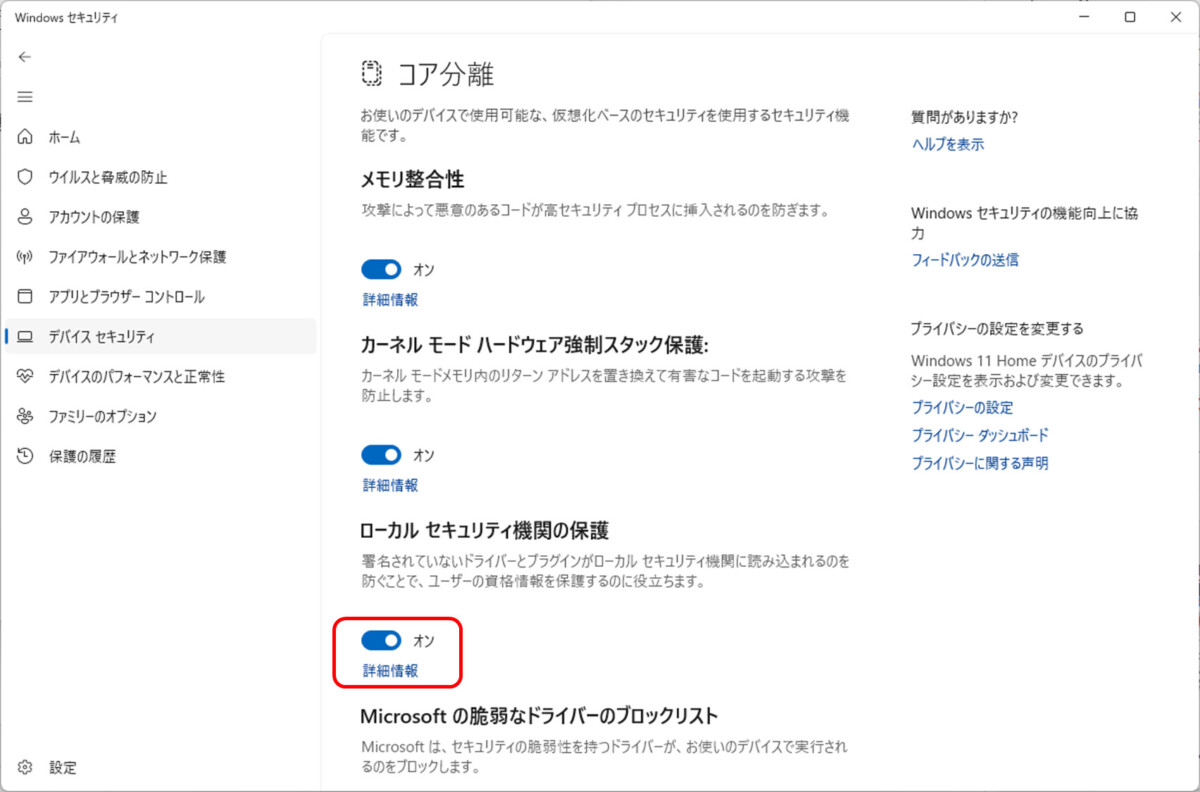Click the heart icon for デバイスのパフォーマンスと正常性
This screenshot has width=1200, height=792.
(26, 377)
